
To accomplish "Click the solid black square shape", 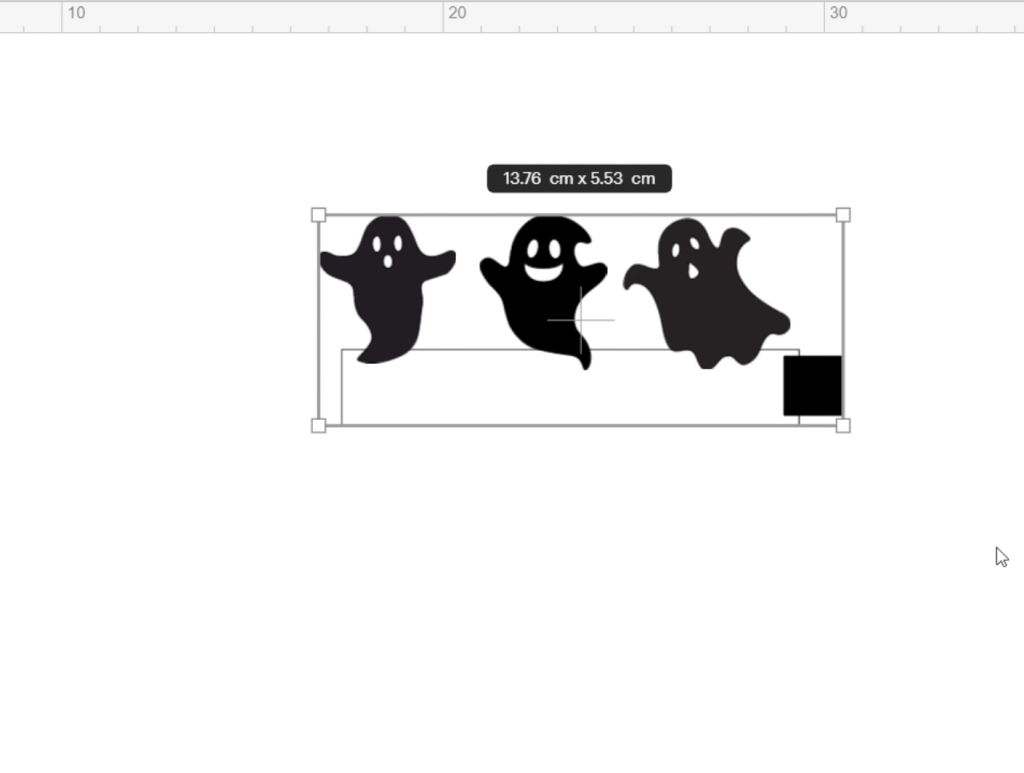I will click(812, 385).
